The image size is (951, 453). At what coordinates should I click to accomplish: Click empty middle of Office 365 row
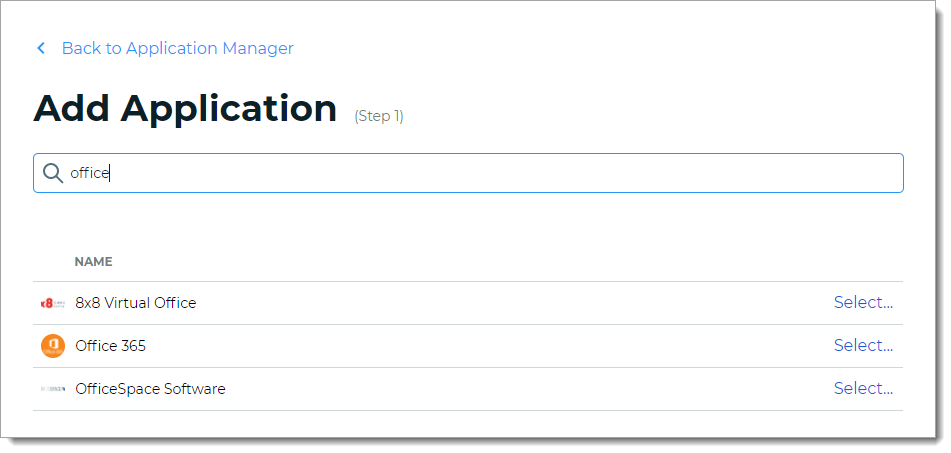click(x=500, y=346)
